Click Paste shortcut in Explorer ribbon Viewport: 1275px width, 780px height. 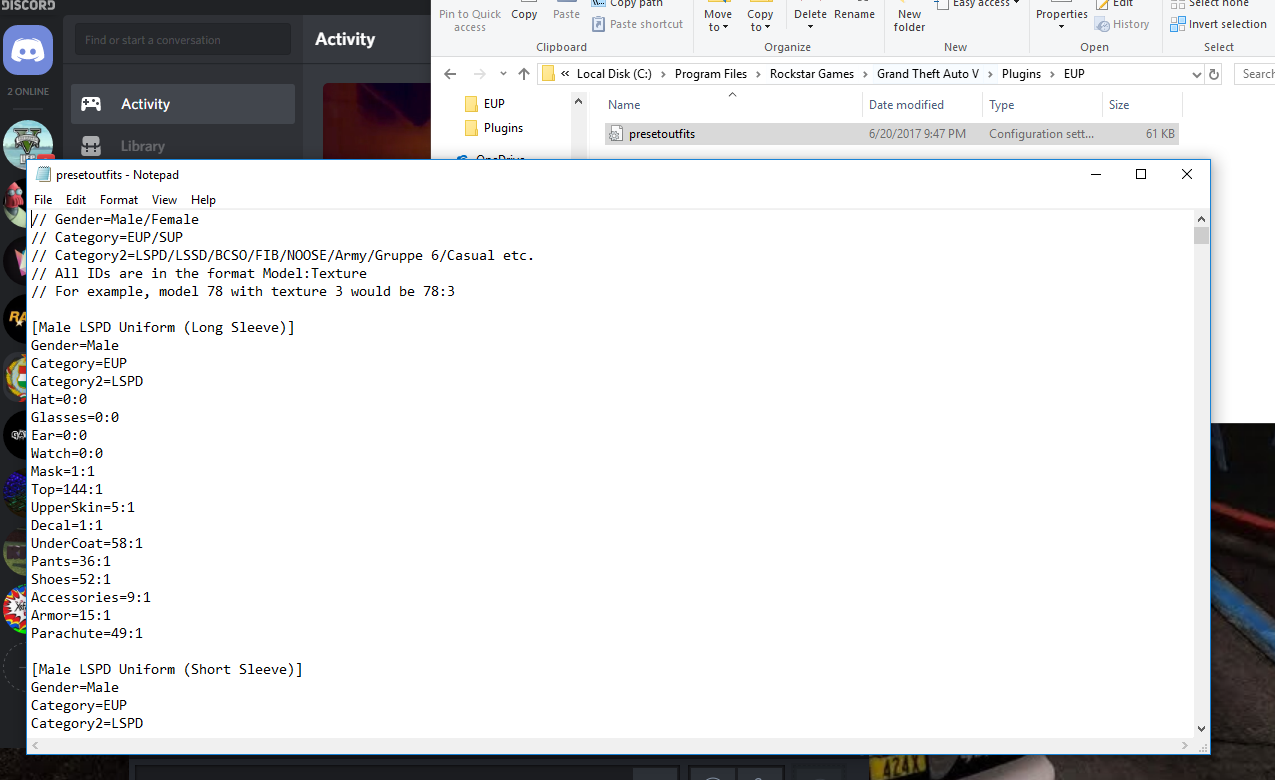[x=637, y=24]
